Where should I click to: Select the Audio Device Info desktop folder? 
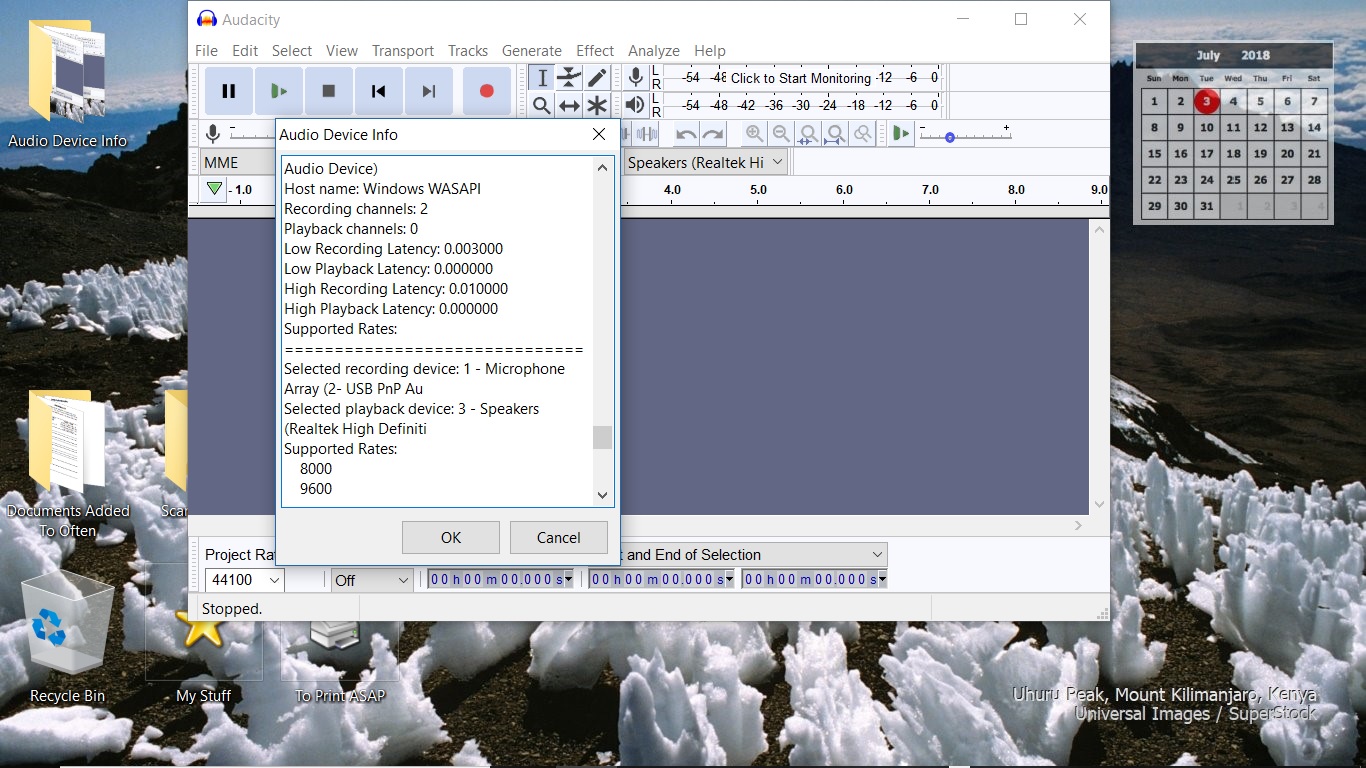point(67,85)
